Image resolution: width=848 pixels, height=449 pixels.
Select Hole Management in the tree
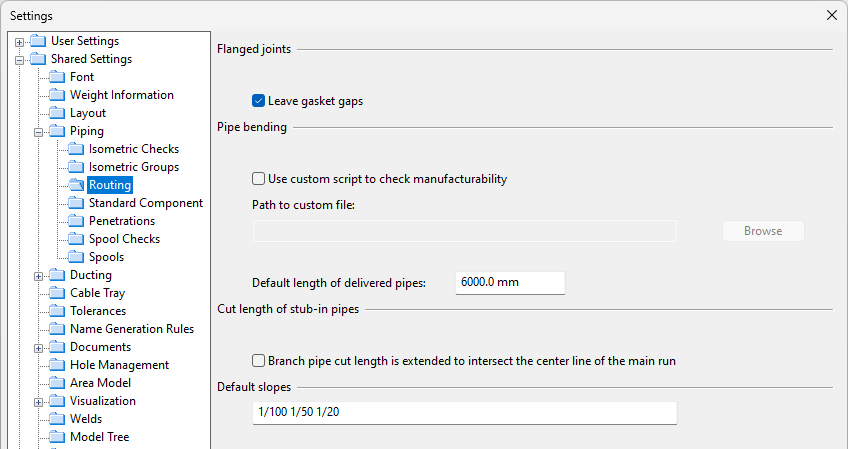point(119,365)
